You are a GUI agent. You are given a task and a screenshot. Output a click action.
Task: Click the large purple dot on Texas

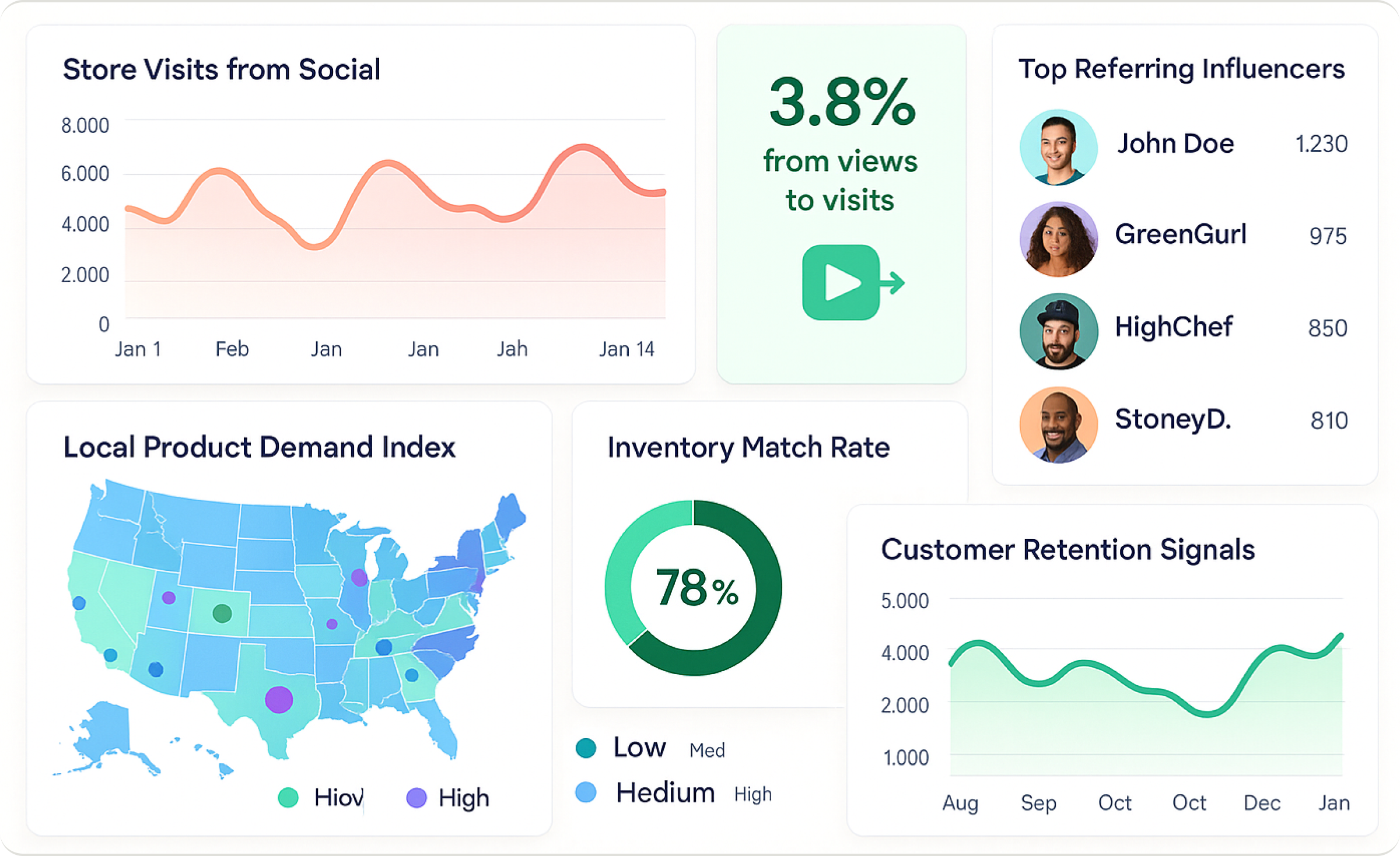279,699
